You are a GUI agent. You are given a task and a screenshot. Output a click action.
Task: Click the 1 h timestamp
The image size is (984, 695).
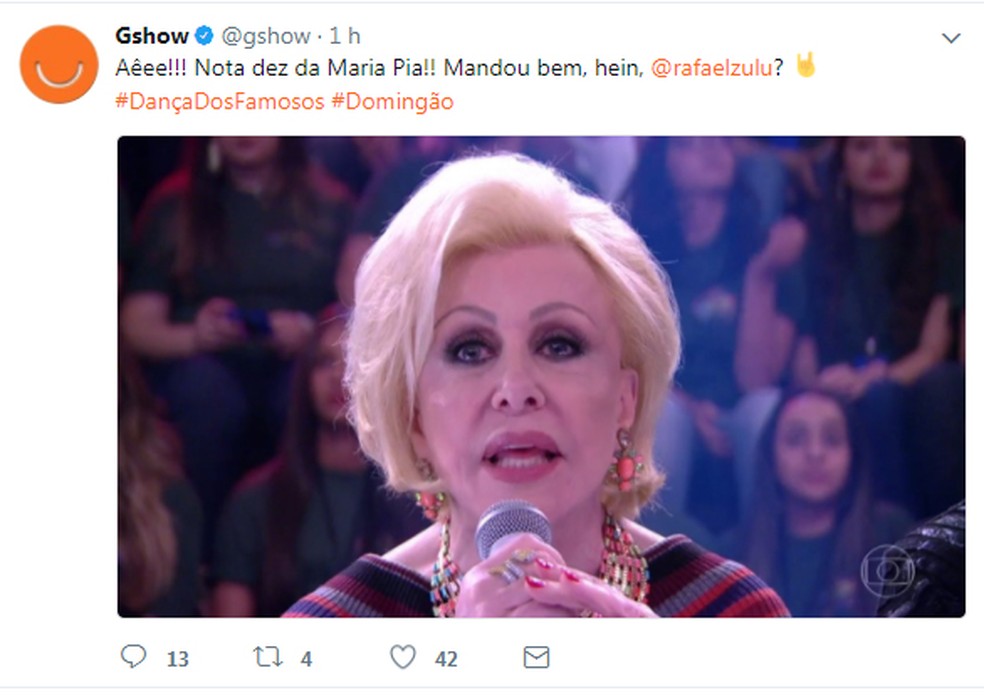[x=345, y=36]
